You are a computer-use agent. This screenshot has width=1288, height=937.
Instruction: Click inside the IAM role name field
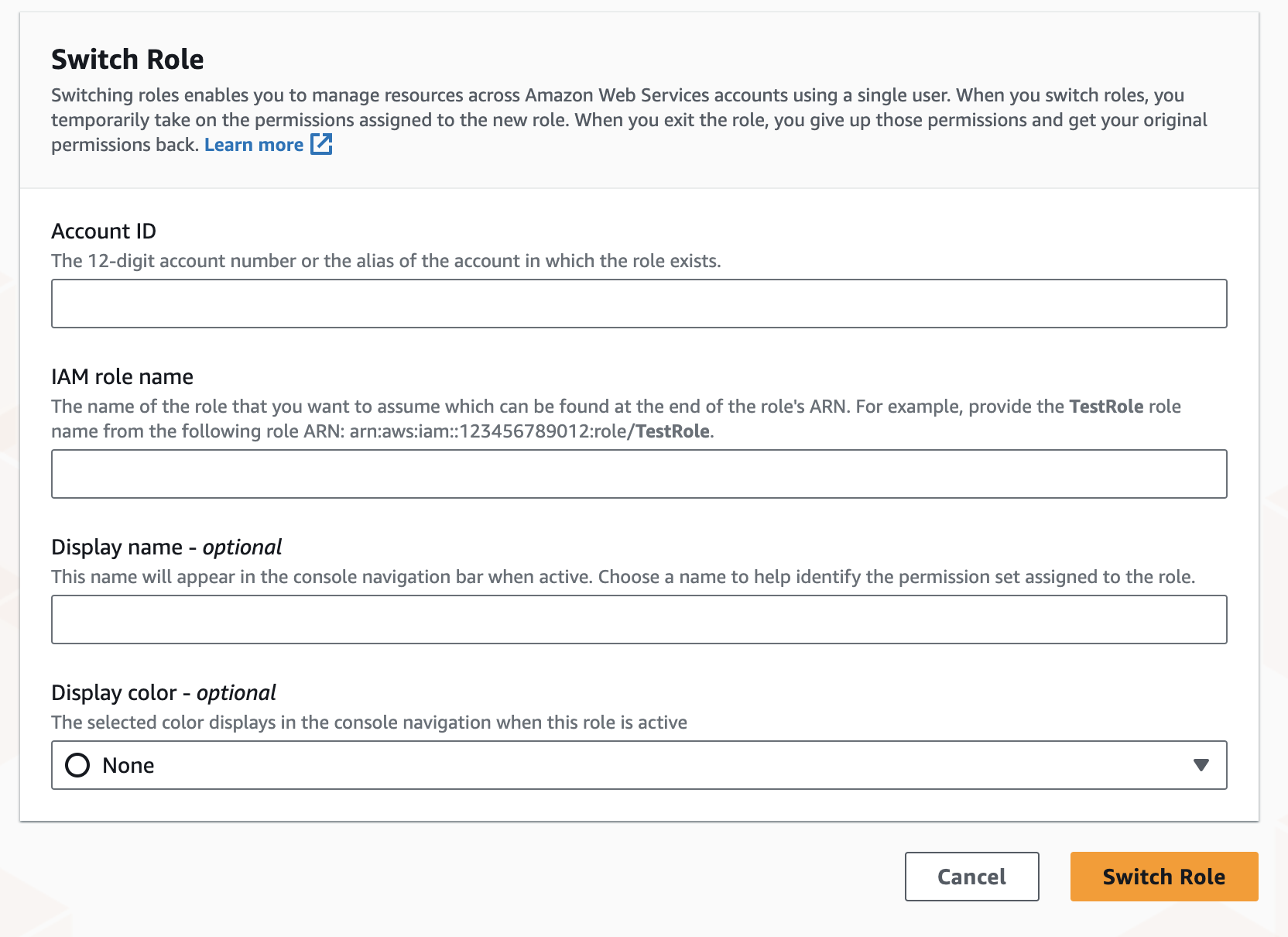point(639,473)
